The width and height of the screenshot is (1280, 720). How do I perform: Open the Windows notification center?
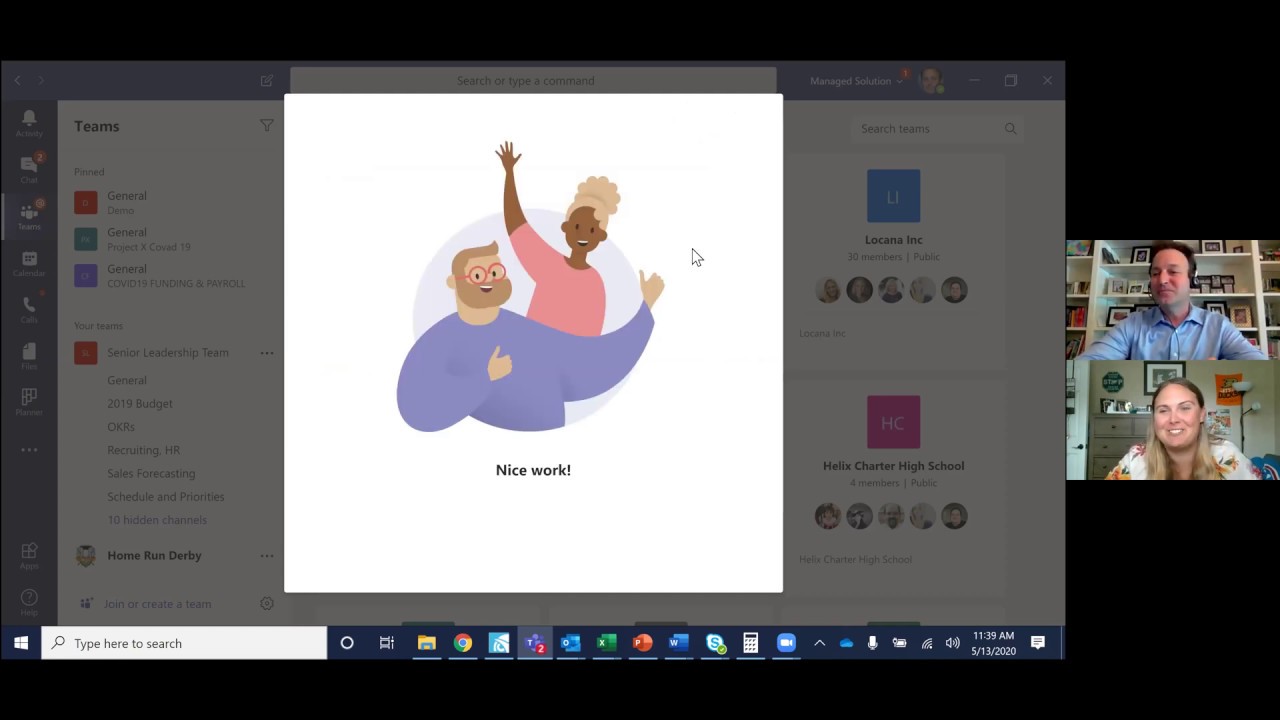[x=1038, y=643]
